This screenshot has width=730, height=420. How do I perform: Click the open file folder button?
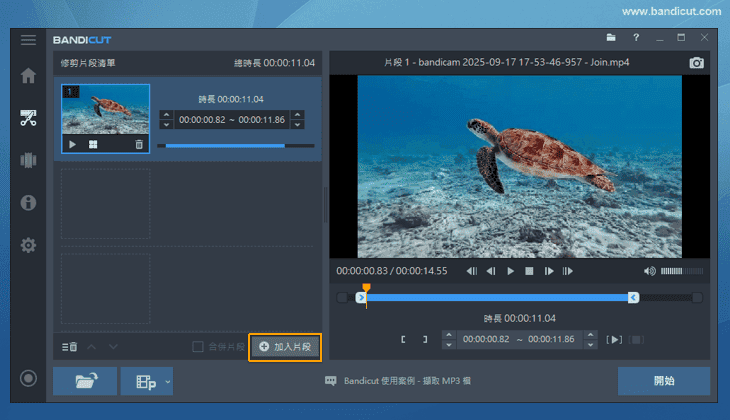tap(85, 381)
